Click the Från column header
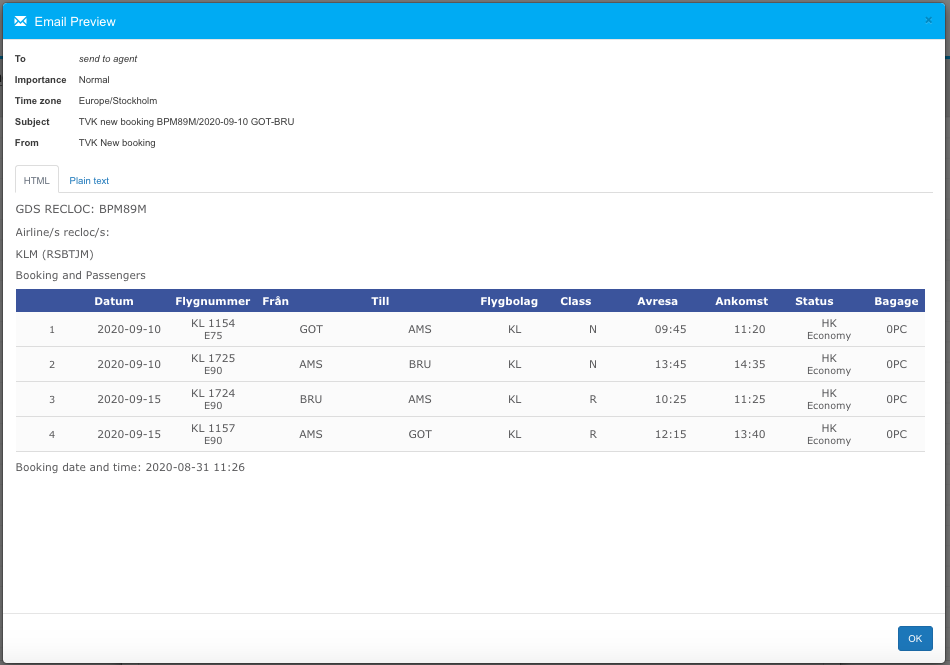 tap(276, 301)
